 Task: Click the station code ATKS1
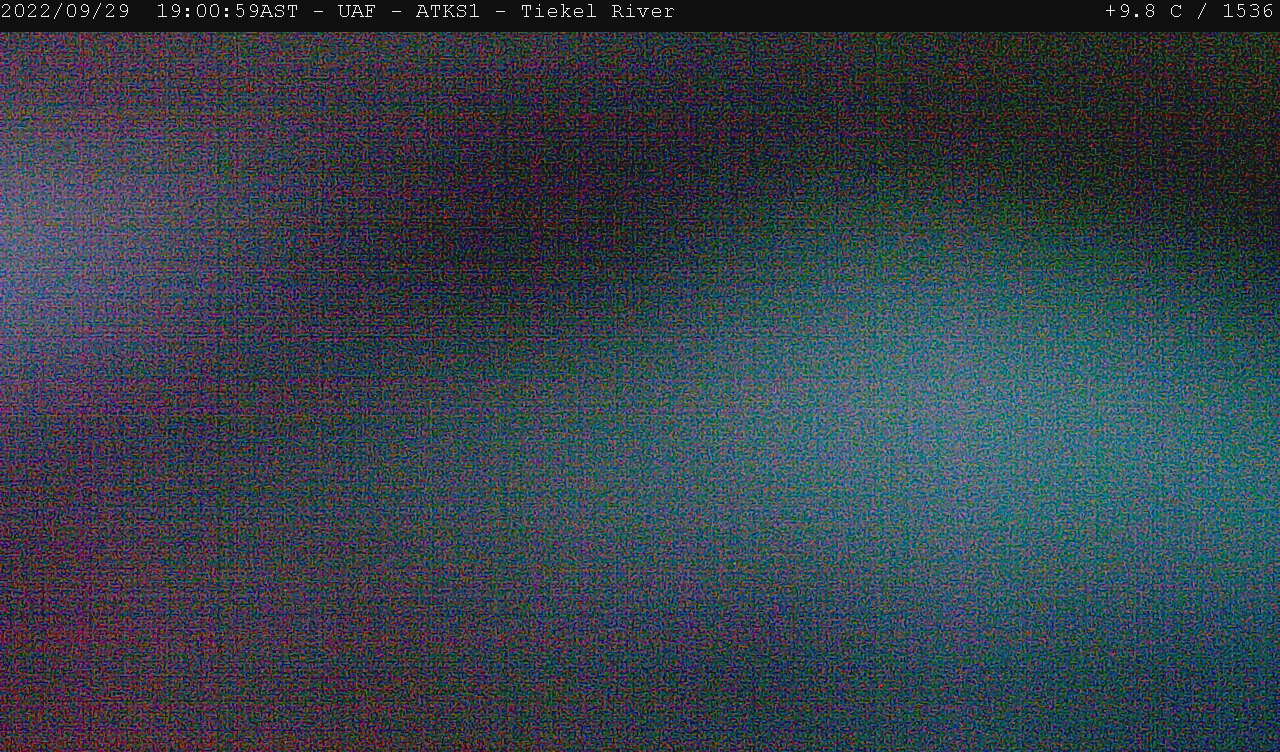point(448,12)
